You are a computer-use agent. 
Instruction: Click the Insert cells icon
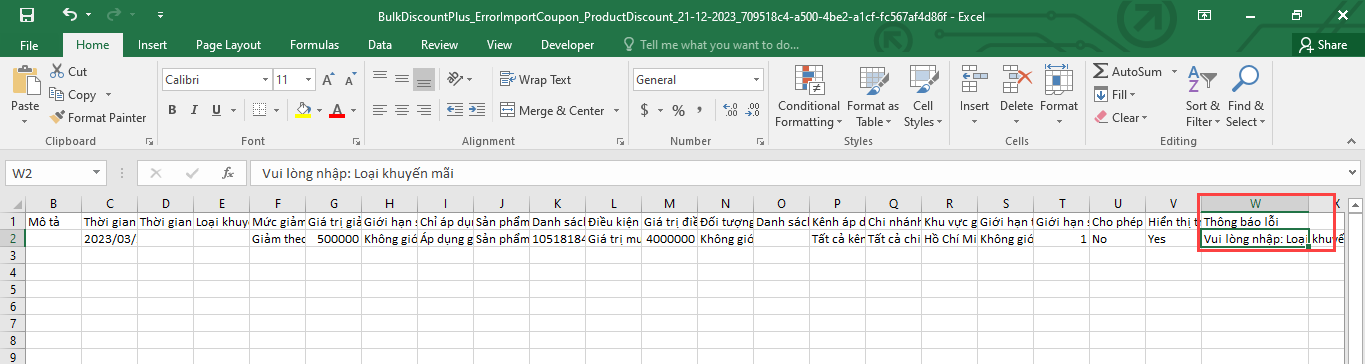coord(974,79)
